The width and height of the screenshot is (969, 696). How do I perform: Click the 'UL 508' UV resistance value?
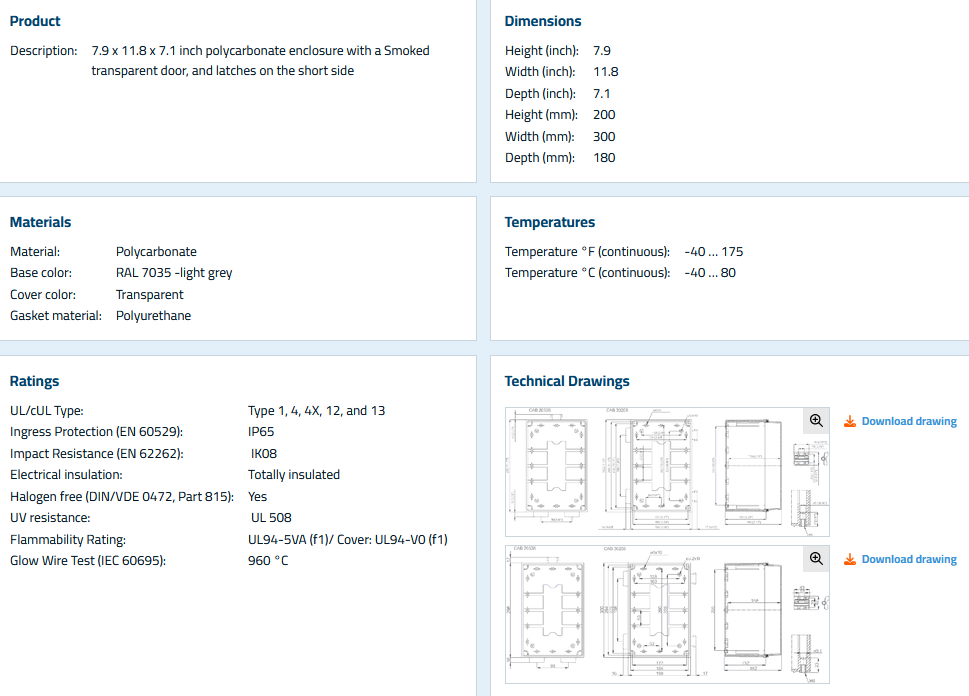tap(271, 518)
